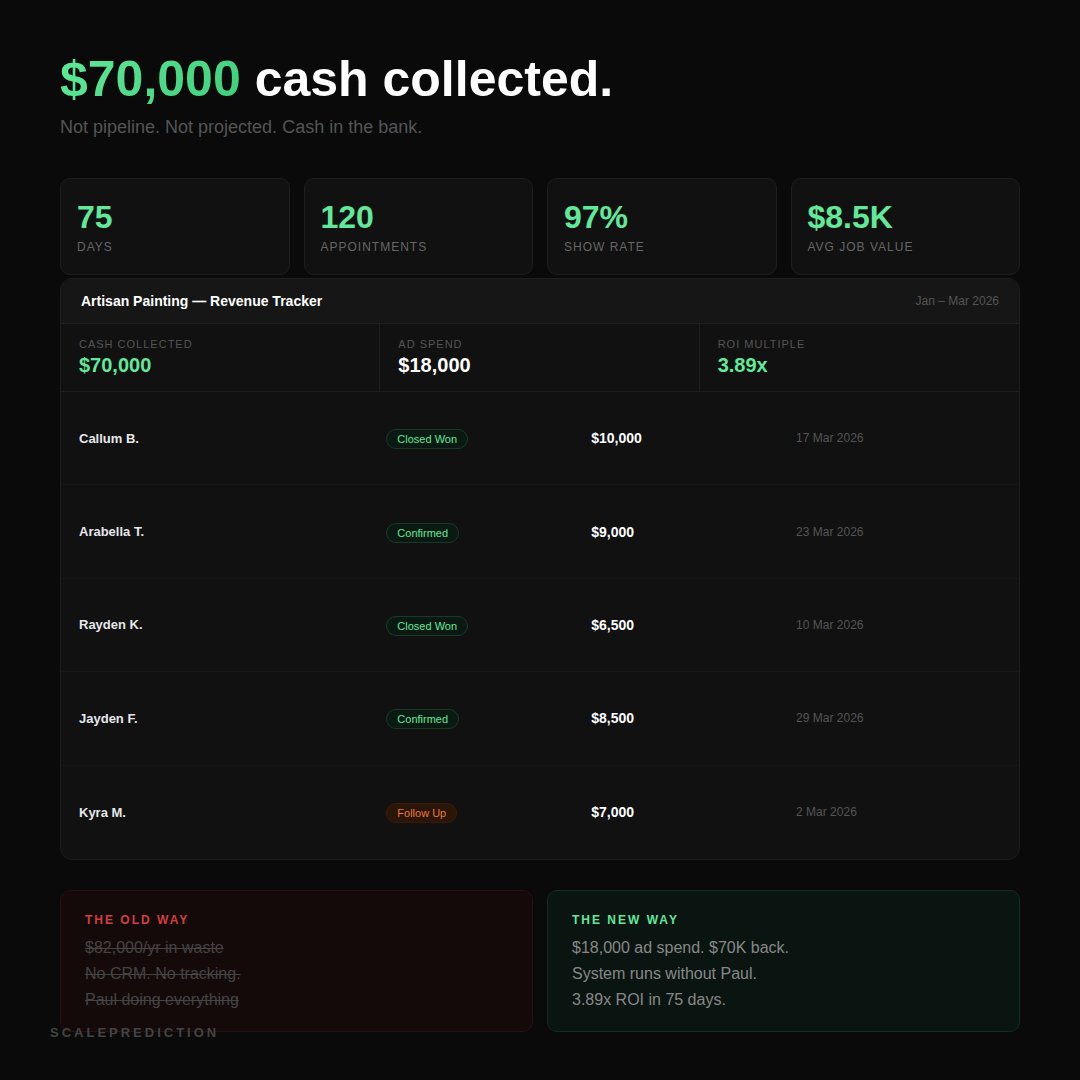
Task: Open the 97% Show Rate card
Action: click(661, 226)
